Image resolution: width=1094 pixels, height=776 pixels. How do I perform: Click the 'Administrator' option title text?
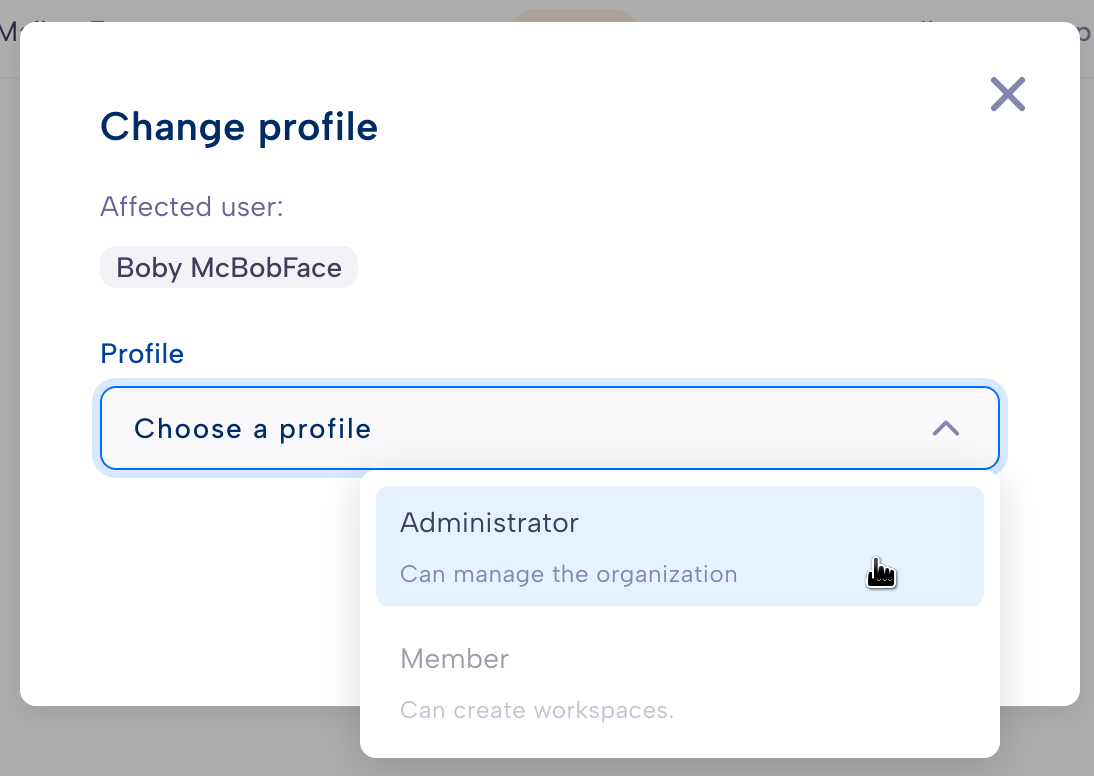click(489, 523)
